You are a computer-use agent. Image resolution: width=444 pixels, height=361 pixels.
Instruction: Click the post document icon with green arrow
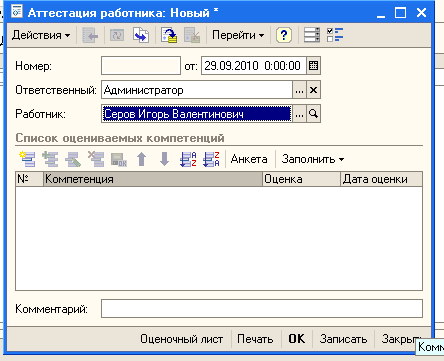tap(169, 35)
